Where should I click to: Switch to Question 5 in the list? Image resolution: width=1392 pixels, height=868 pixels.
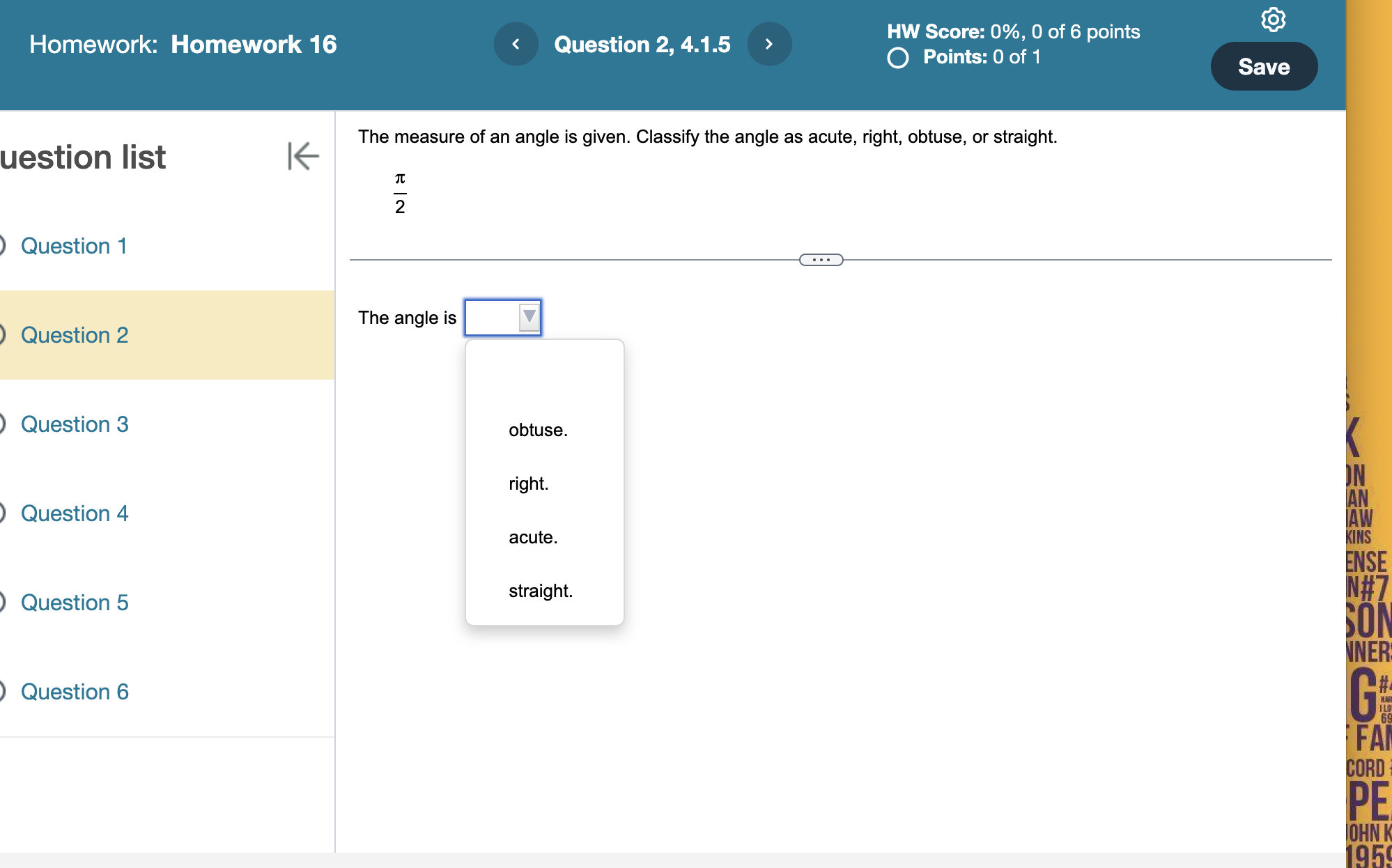(74, 603)
